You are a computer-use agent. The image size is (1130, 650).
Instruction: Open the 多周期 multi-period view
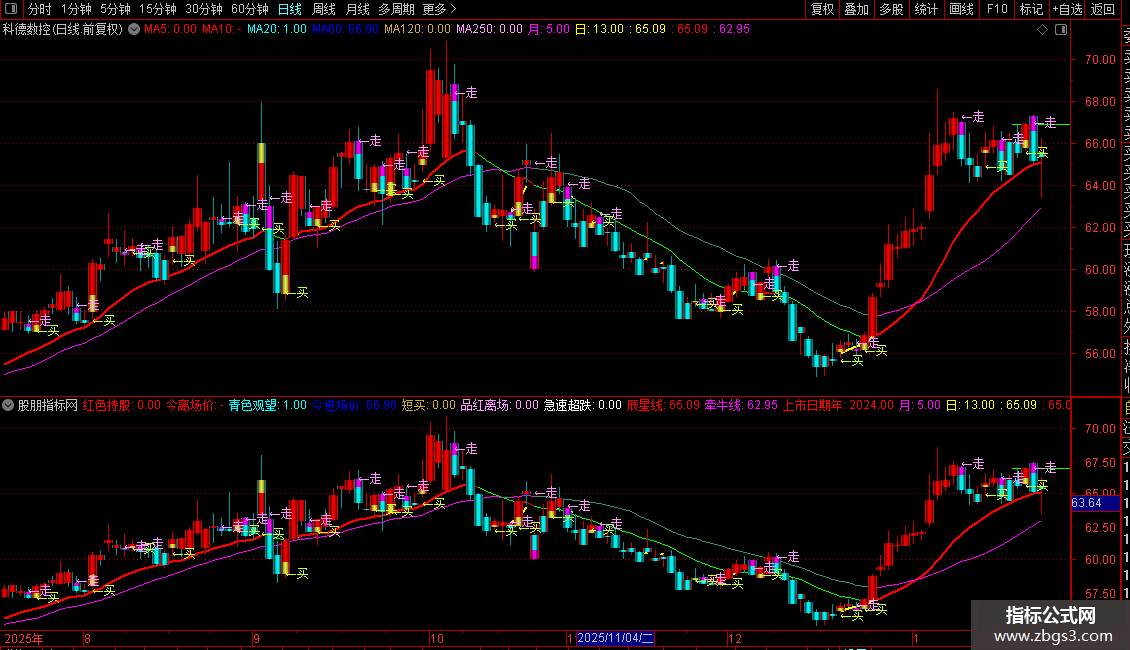coord(396,9)
